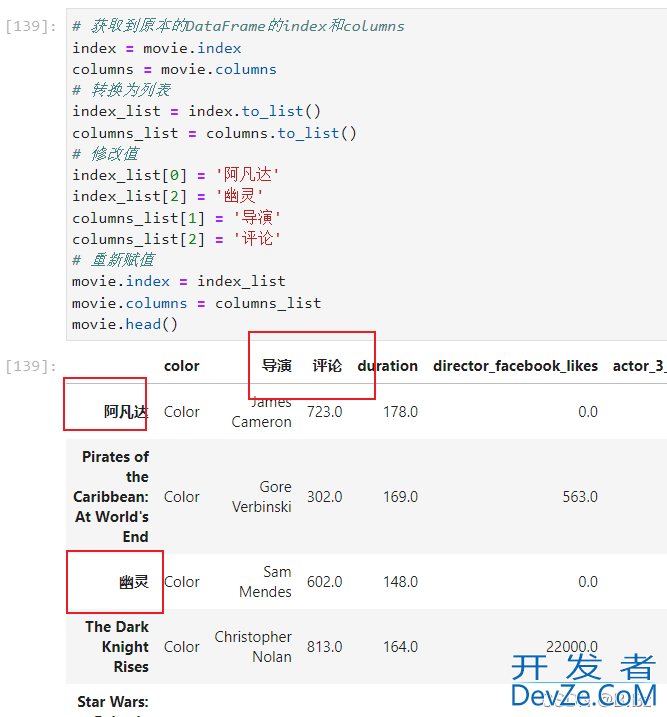Click the 'Star Wars:' row index
Image resolution: width=667 pixels, height=717 pixels.
tap(113, 701)
